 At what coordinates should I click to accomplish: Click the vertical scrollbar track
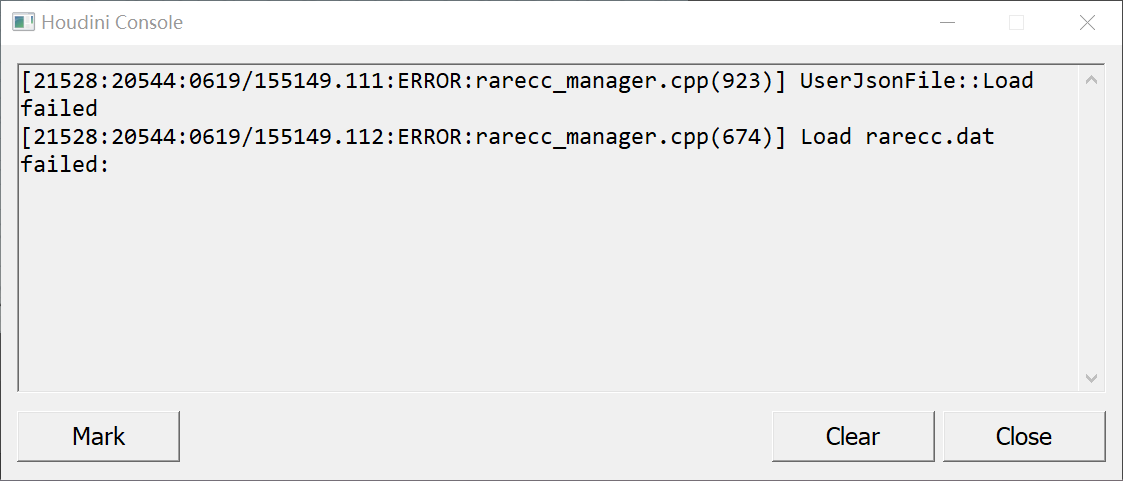click(1092, 229)
